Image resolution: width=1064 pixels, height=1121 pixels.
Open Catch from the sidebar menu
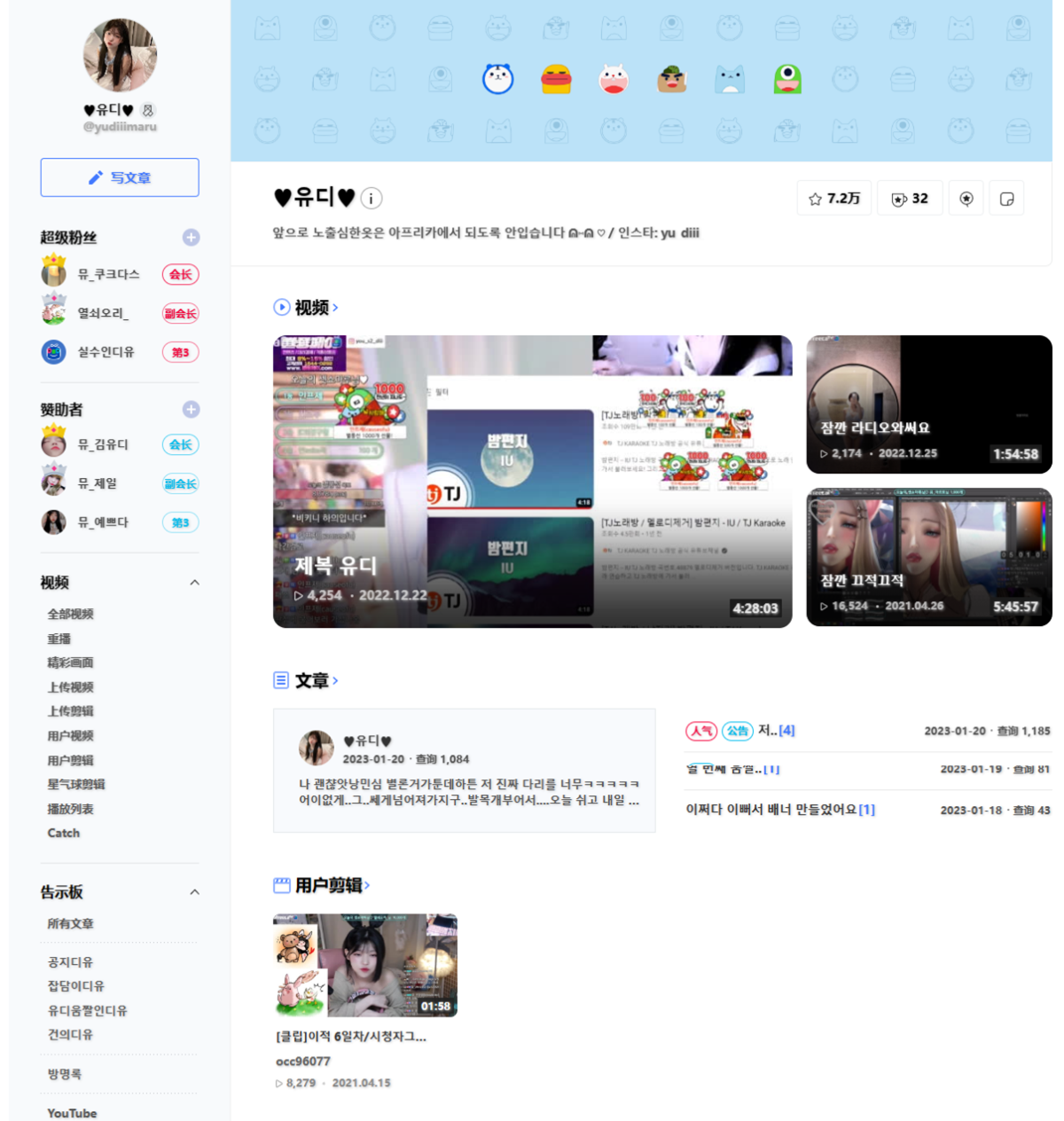63,832
